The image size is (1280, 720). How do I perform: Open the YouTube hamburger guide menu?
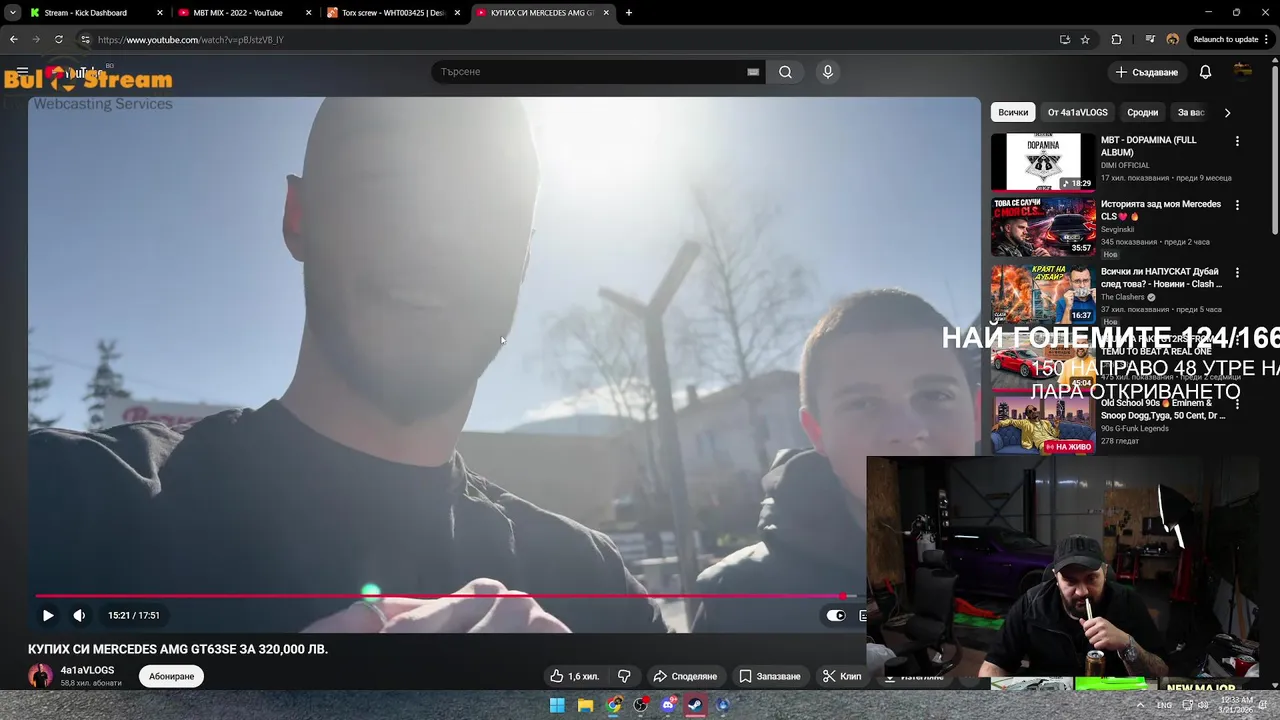coord(22,72)
